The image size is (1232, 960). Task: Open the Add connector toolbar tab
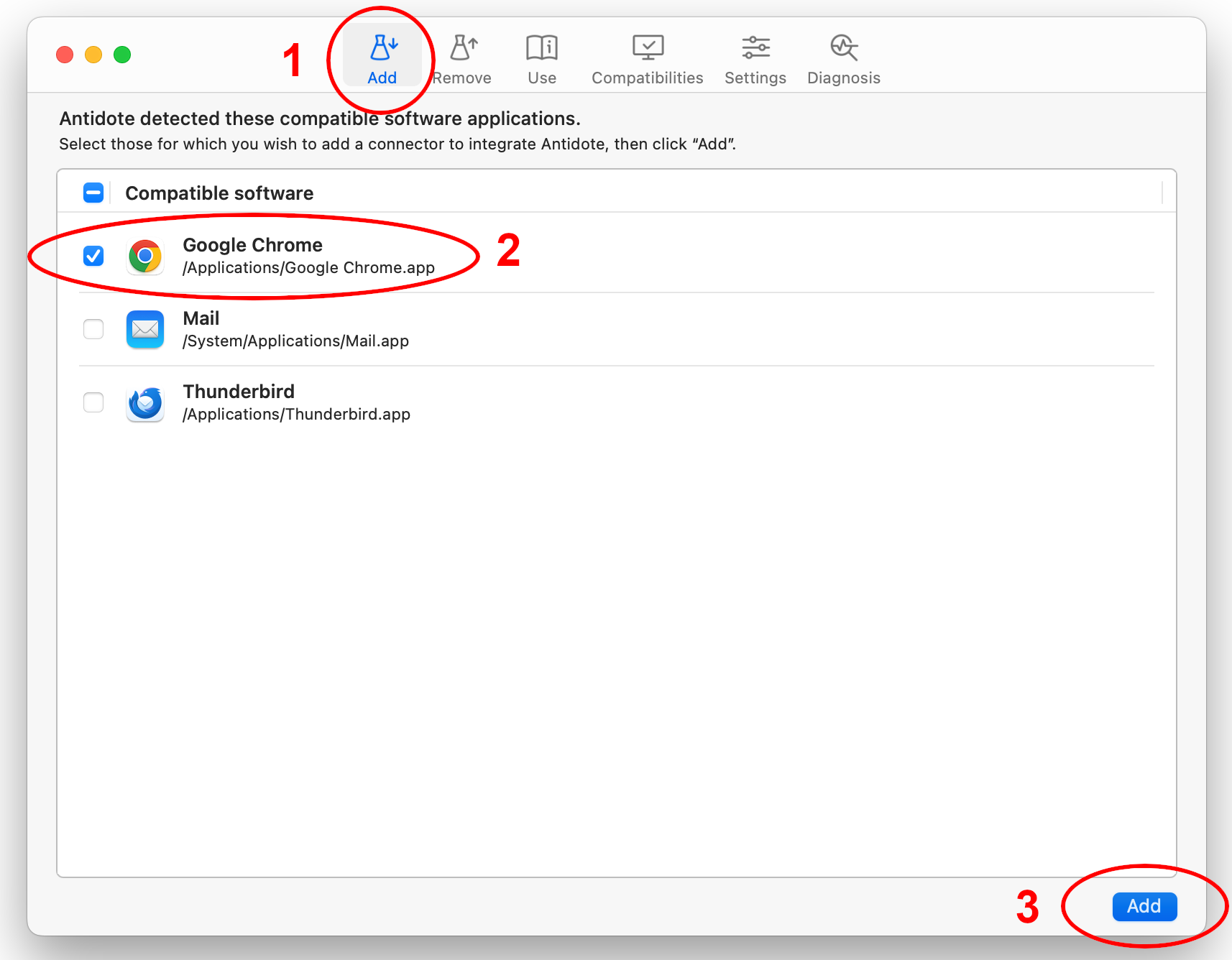(x=382, y=57)
